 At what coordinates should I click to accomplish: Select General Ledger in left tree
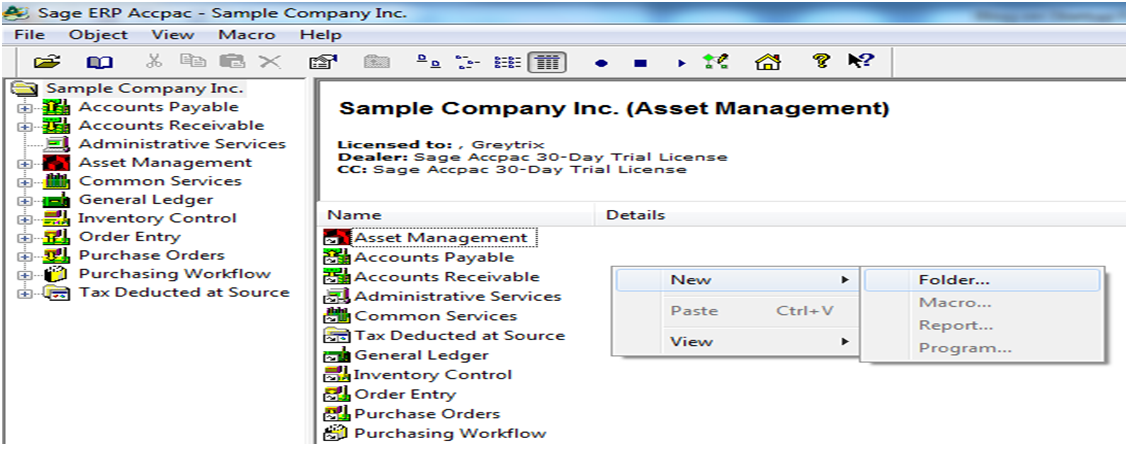[x=146, y=200]
